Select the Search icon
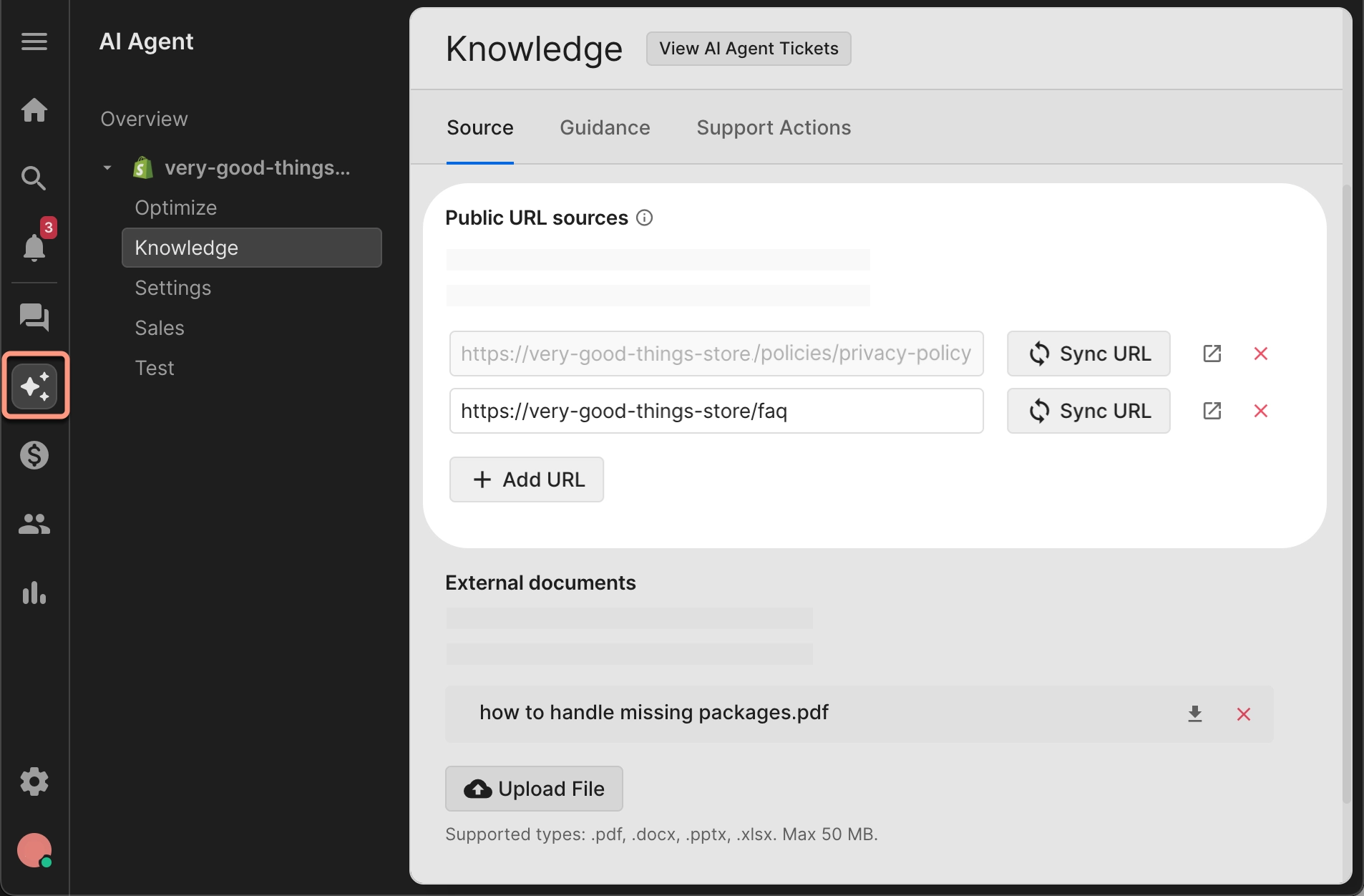Viewport: 1364px width, 896px height. [34, 178]
